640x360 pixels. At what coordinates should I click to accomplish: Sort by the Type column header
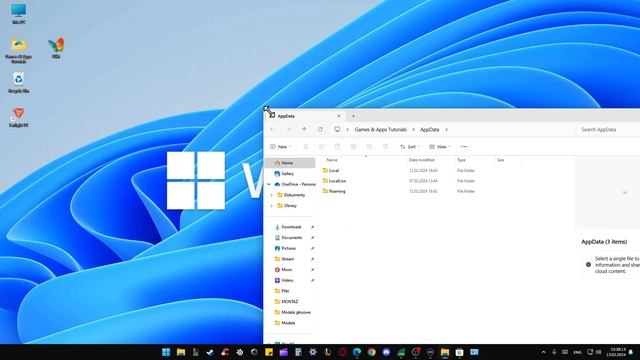pyautogui.click(x=461, y=160)
